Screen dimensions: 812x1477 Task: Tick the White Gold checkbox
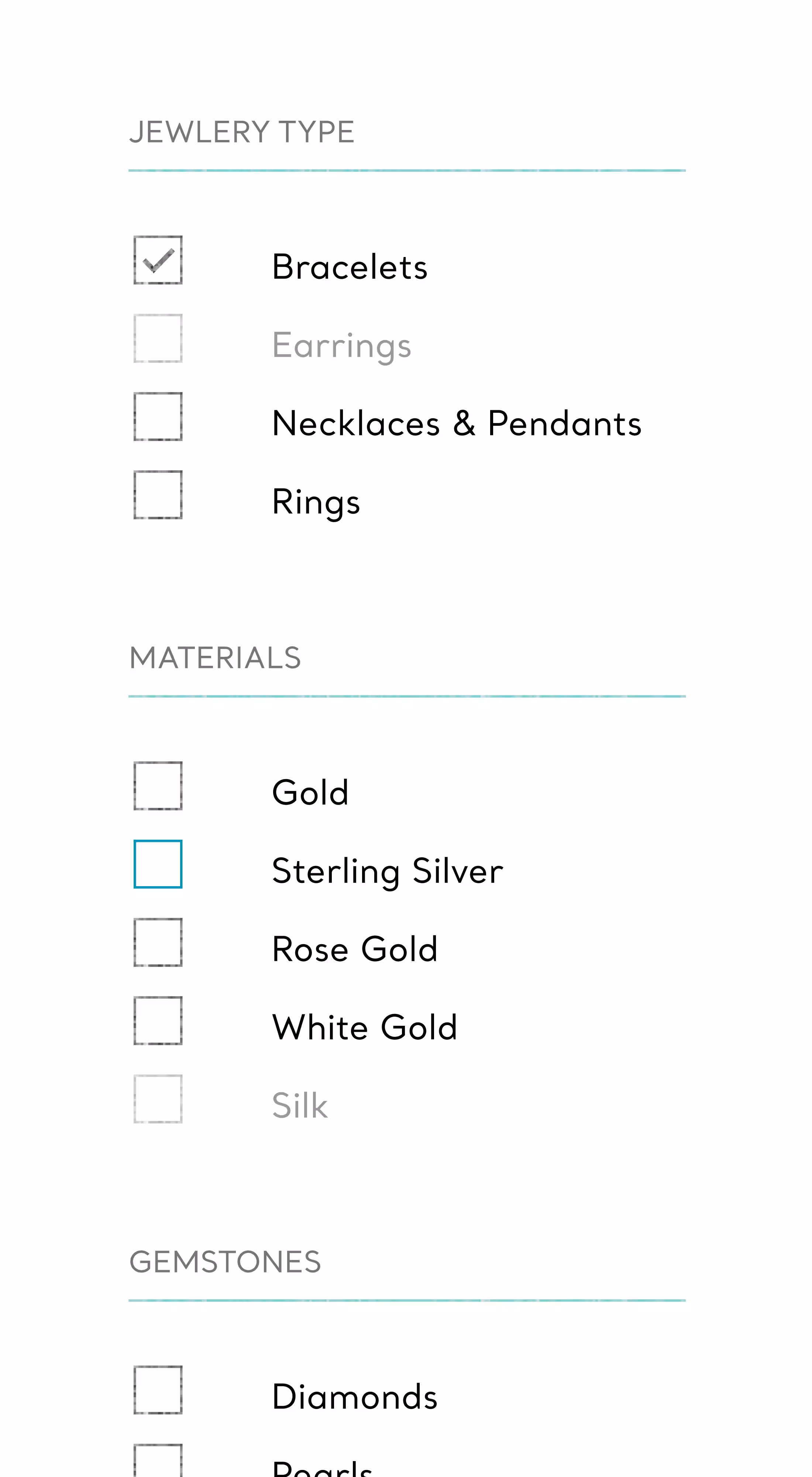click(158, 1021)
